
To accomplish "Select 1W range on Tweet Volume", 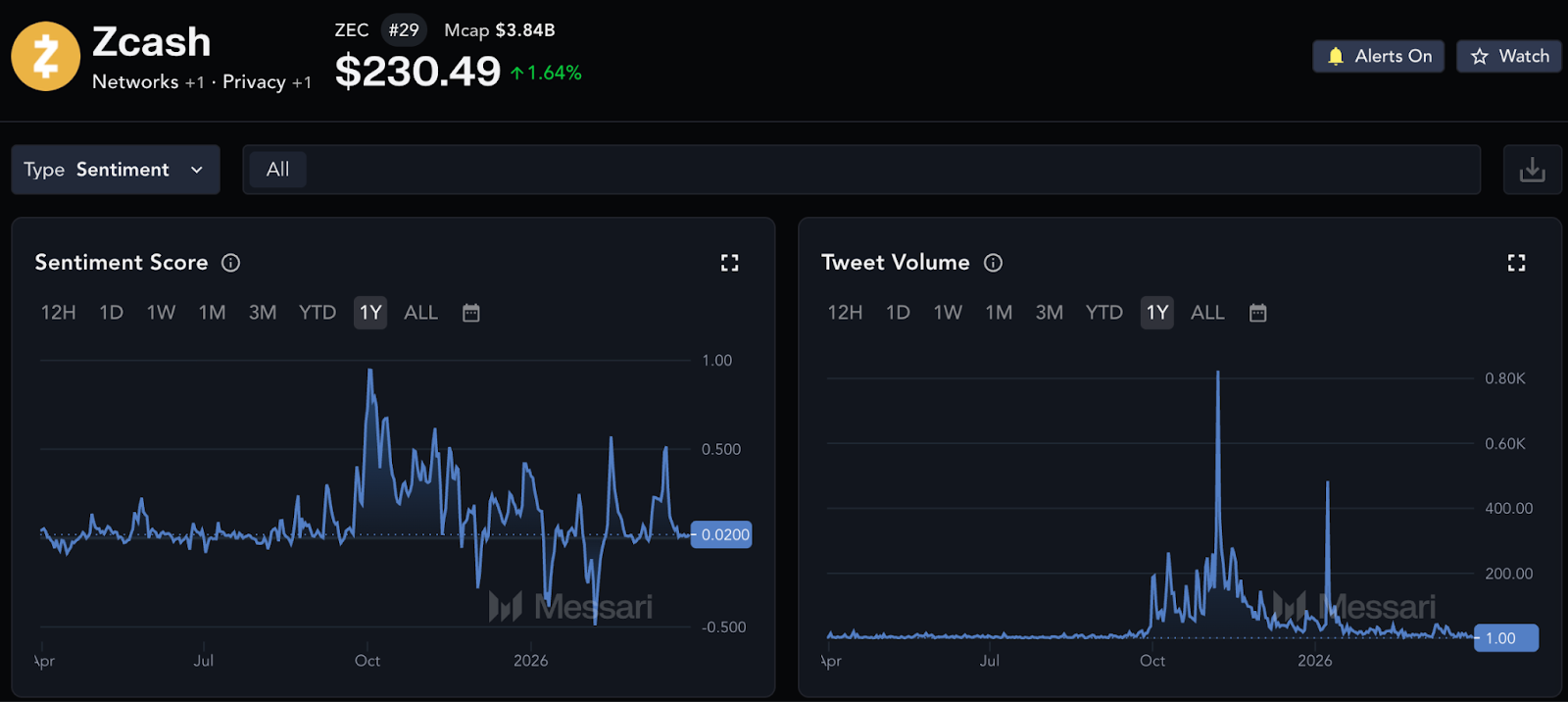I will pos(948,313).
